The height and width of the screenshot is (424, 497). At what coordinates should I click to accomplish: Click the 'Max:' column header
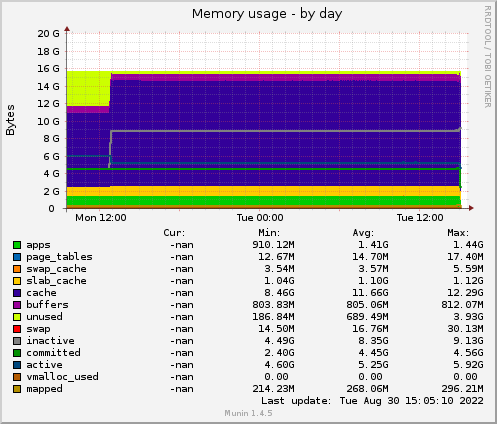click(458, 233)
